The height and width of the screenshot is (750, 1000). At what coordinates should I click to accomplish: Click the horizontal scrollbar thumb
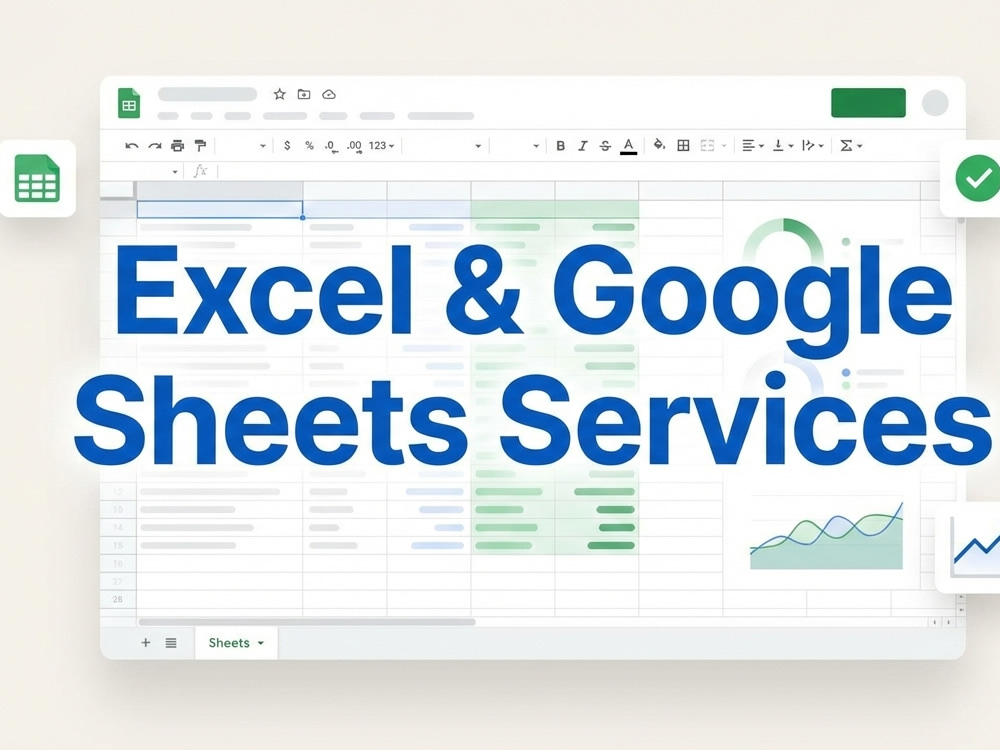(307, 622)
